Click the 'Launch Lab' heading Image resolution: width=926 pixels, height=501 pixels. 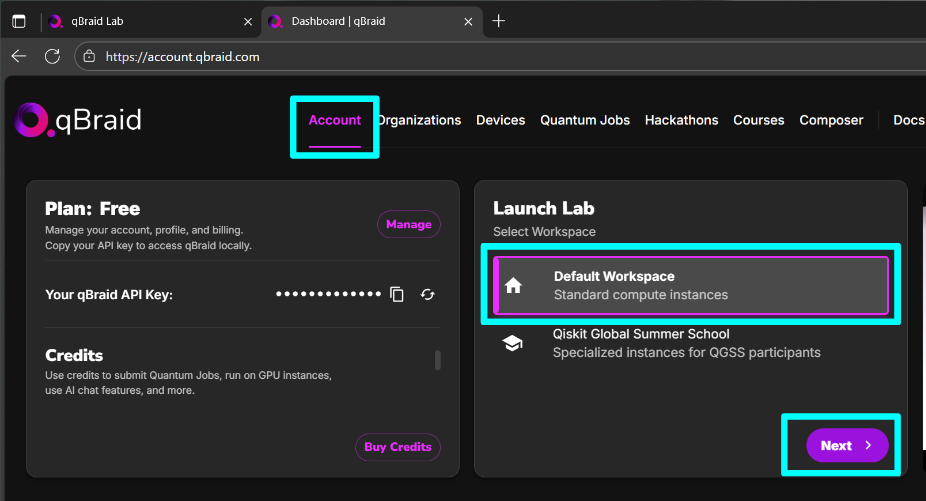click(544, 209)
